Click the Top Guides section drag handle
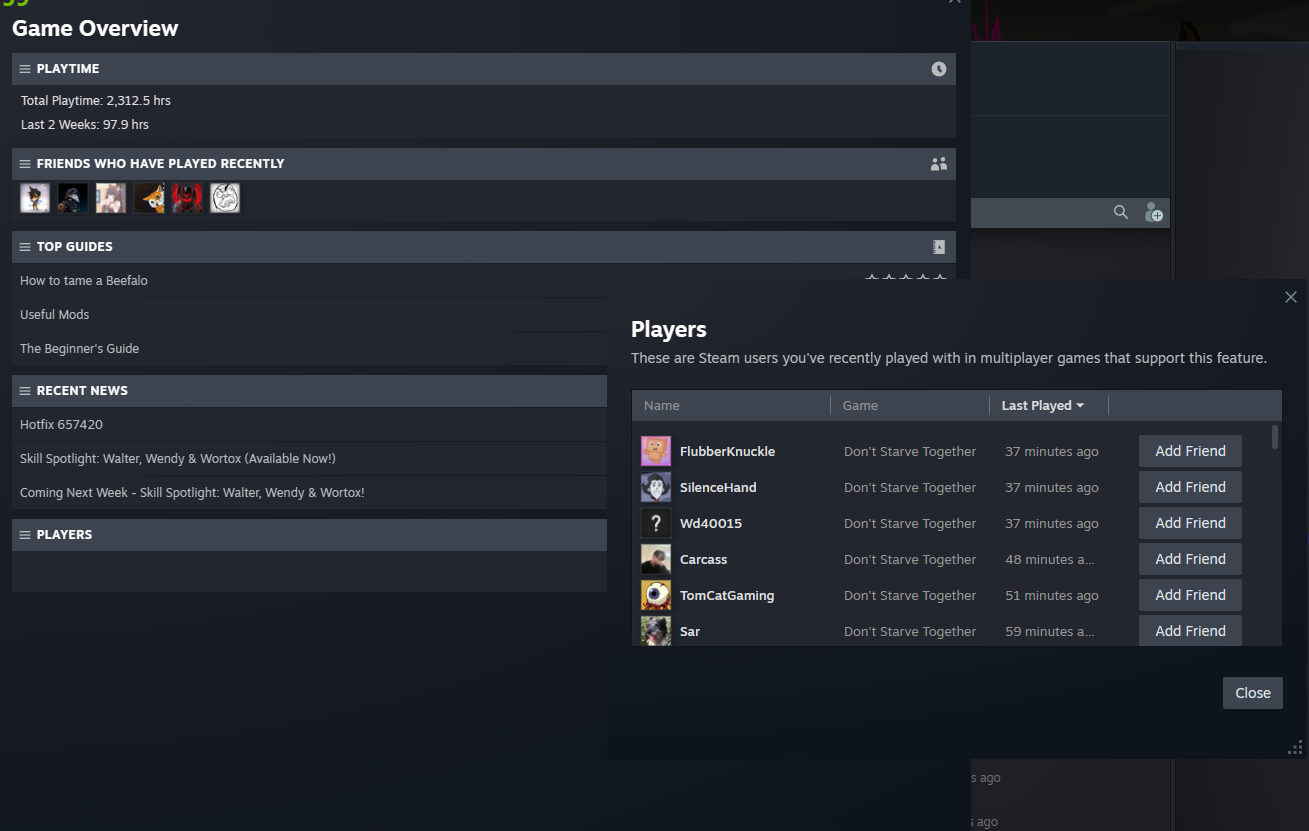Image resolution: width=1309 pixels, height=831 pixels. pos(25,247)
